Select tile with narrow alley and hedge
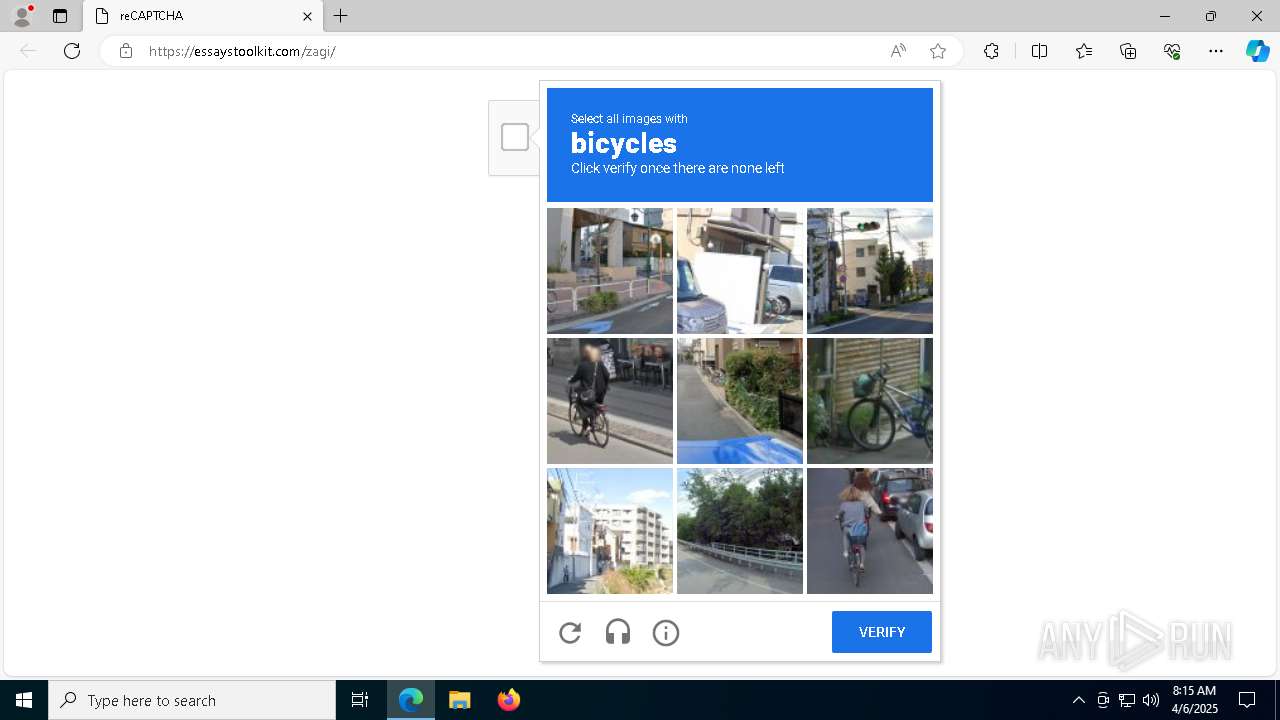The height and width of the screenshot is (720, 1280). tap(740, 401)
